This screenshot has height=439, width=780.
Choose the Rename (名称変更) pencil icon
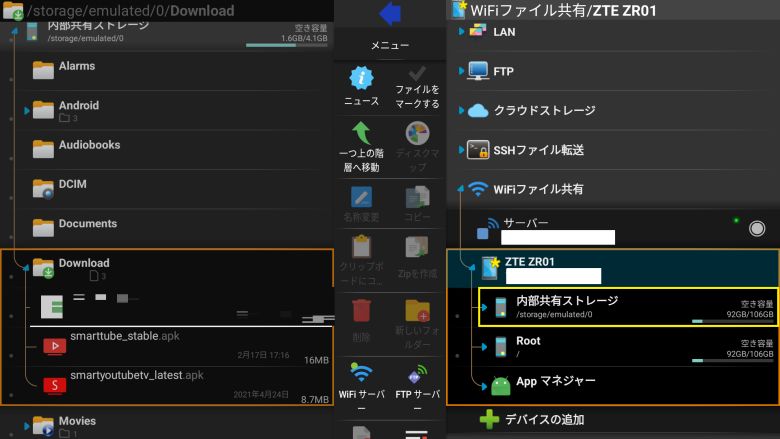(x=361, y=197)
